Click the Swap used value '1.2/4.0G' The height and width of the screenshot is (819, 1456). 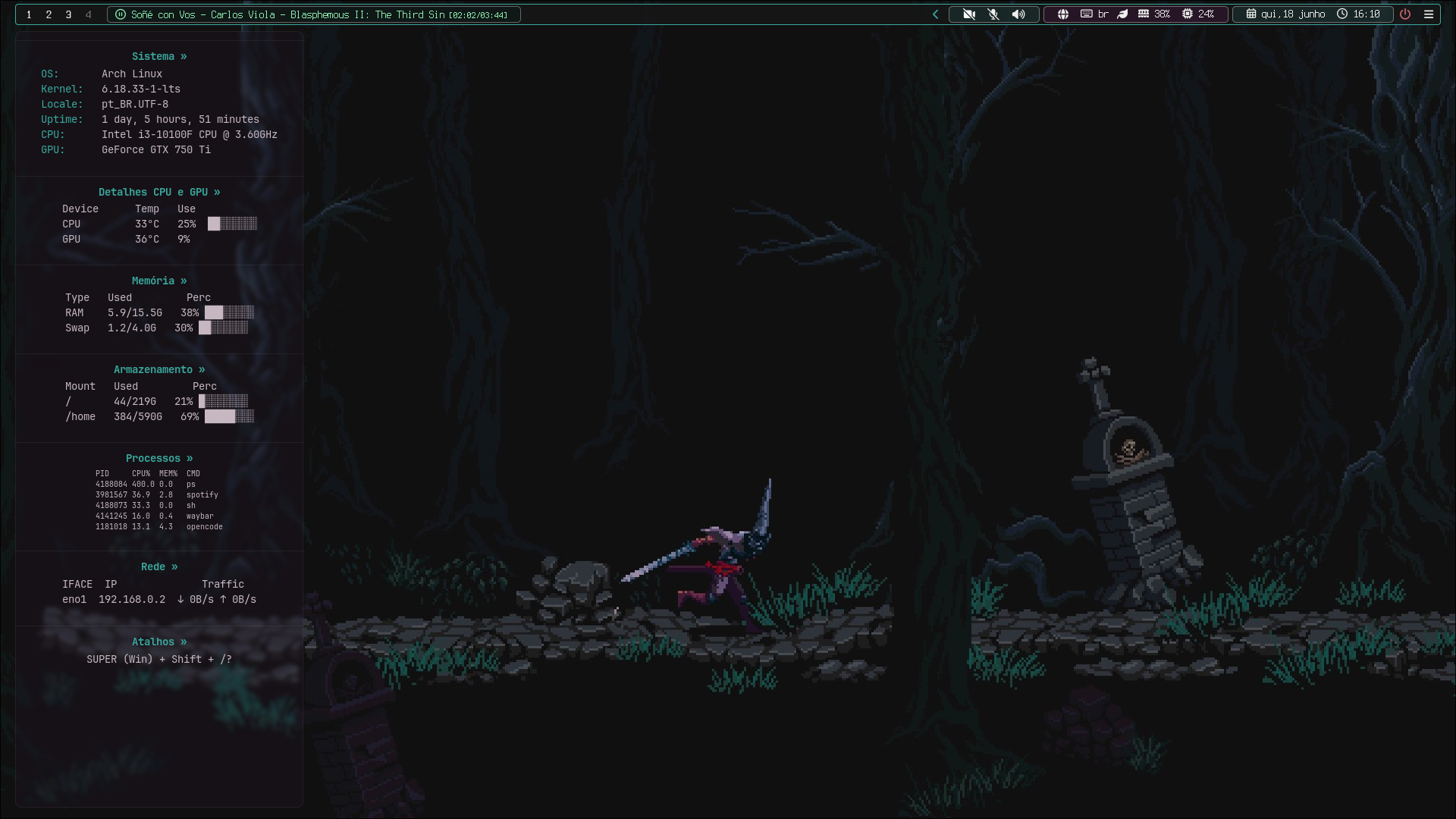pyautogui.click(x=132, y=328)
